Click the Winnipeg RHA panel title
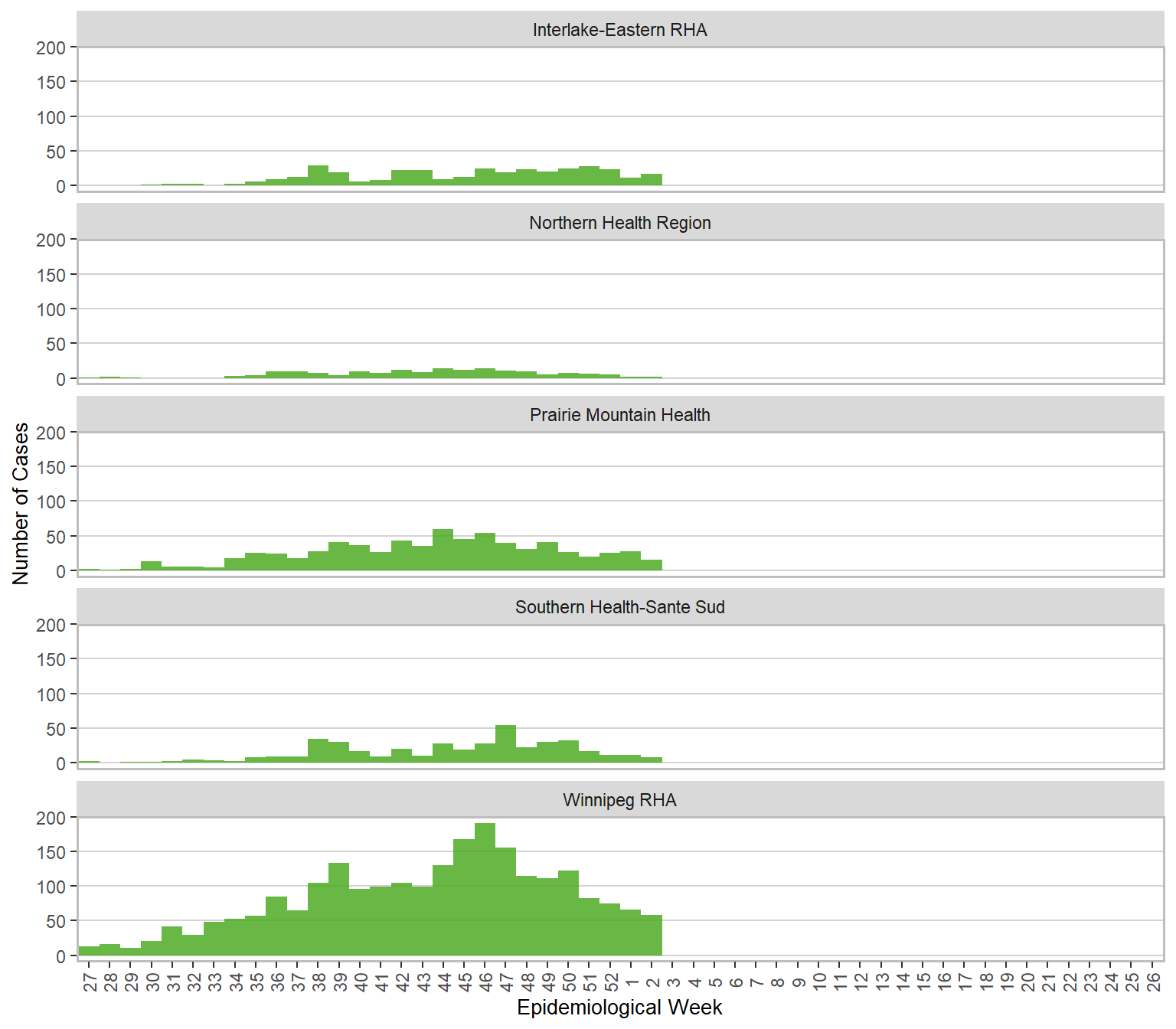Viewport: 1176px width, 1029px height. pos(619,800)
